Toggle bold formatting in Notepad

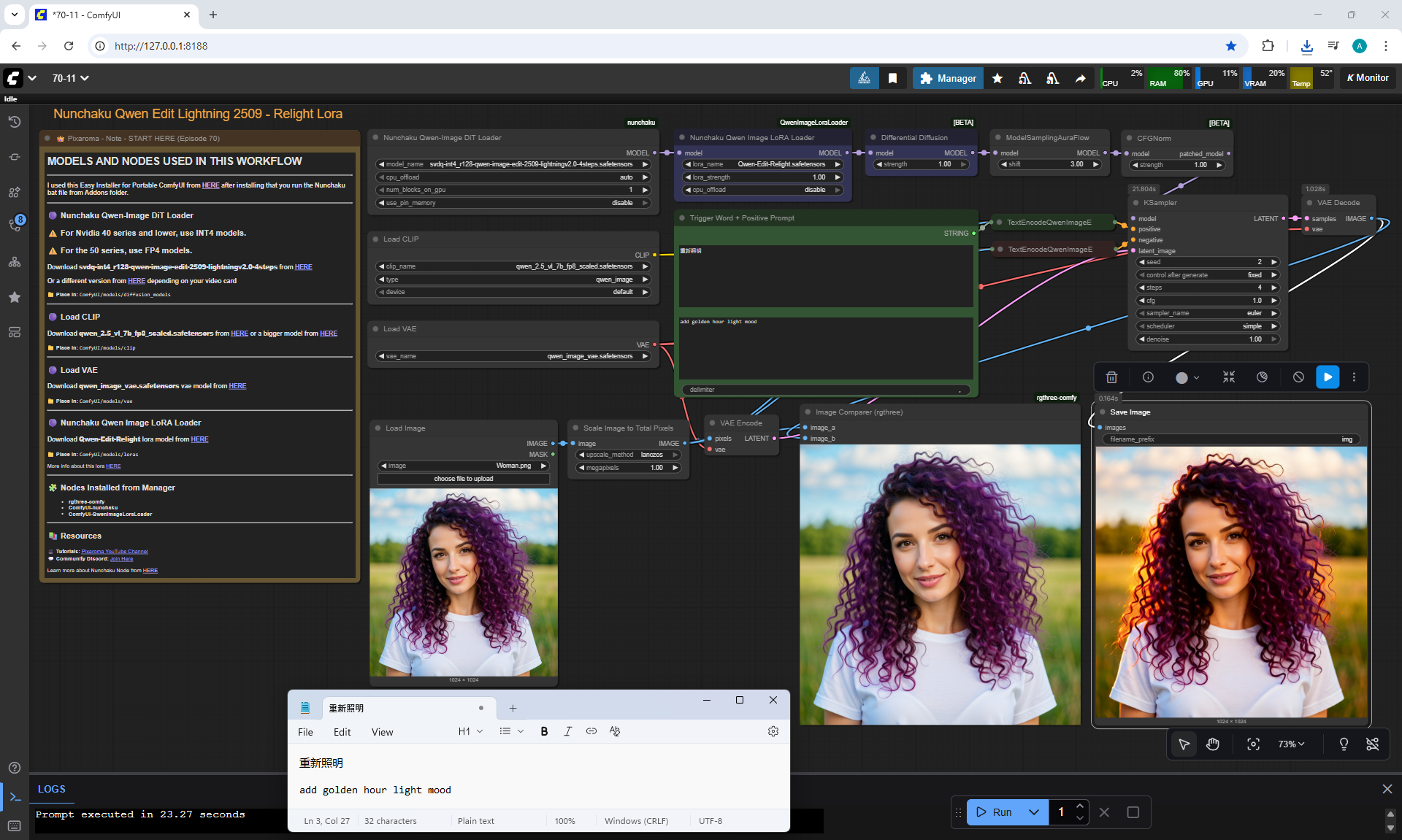544,731
